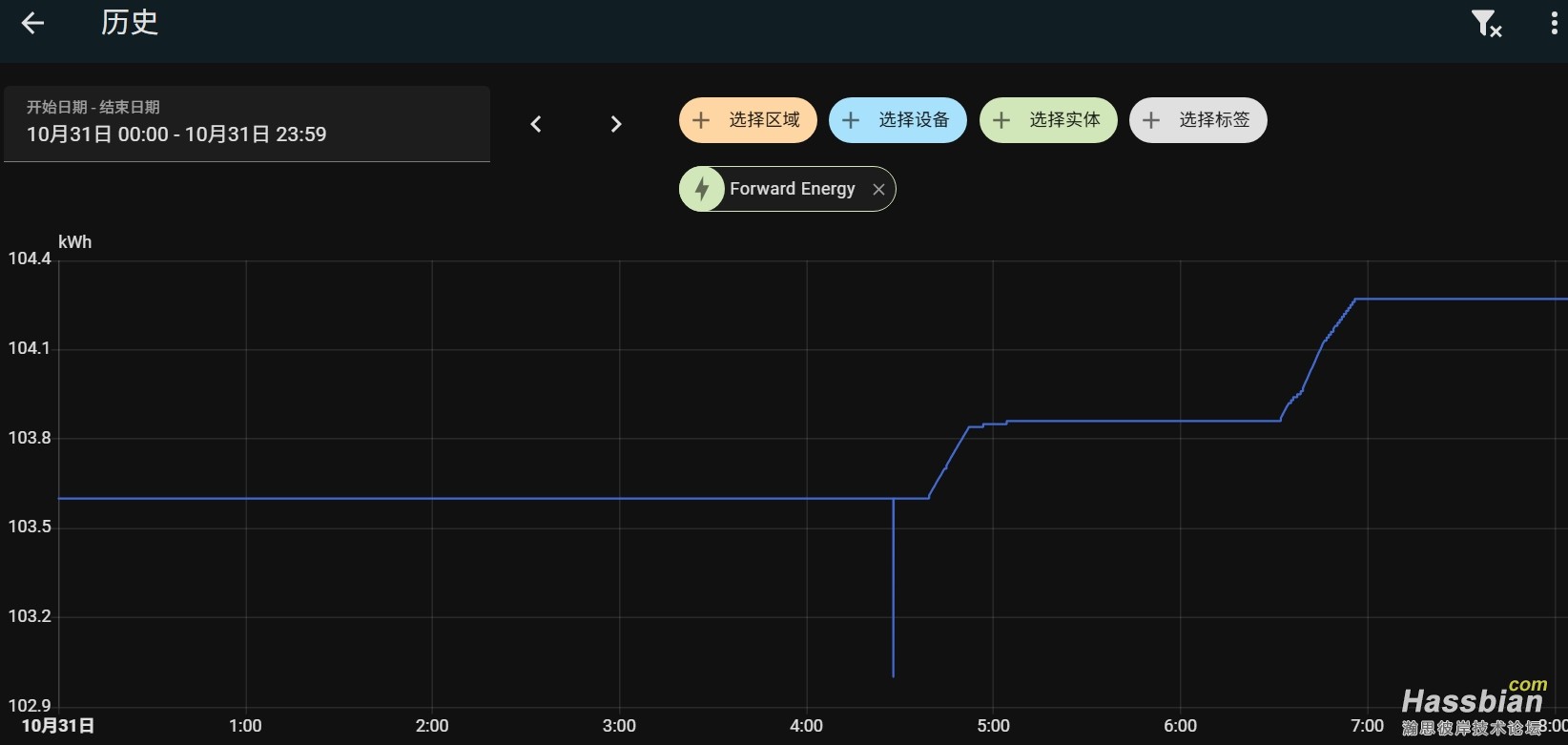Advance to the next date range
This screenshot has width=1568, height=745.
[616, 124]
